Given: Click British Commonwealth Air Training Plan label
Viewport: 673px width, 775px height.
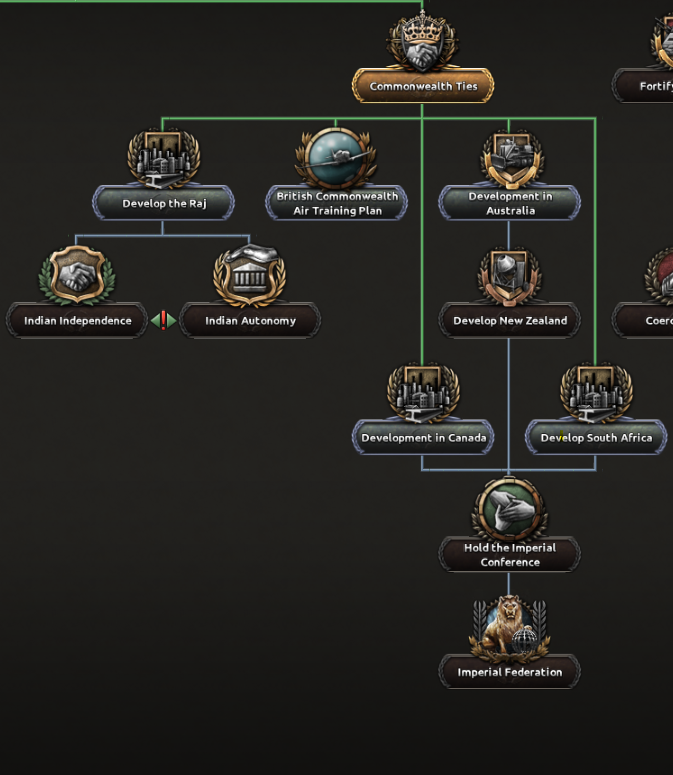Looking at the screenshot, I should (336, 203).
